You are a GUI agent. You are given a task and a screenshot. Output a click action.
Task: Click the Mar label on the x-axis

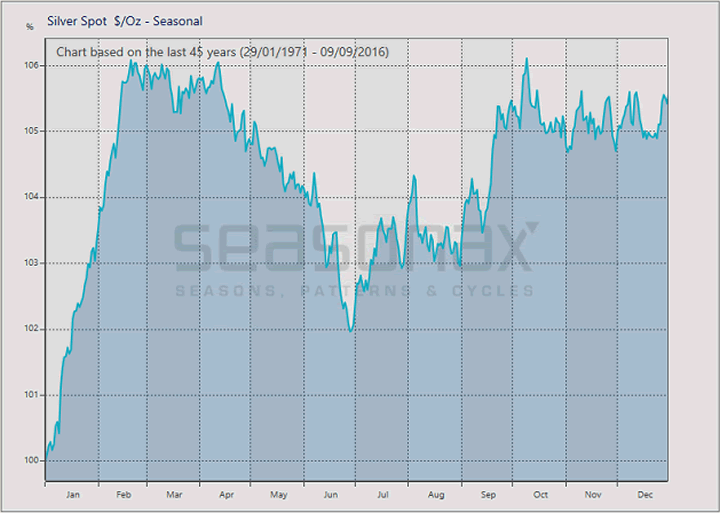click(174, 494)
